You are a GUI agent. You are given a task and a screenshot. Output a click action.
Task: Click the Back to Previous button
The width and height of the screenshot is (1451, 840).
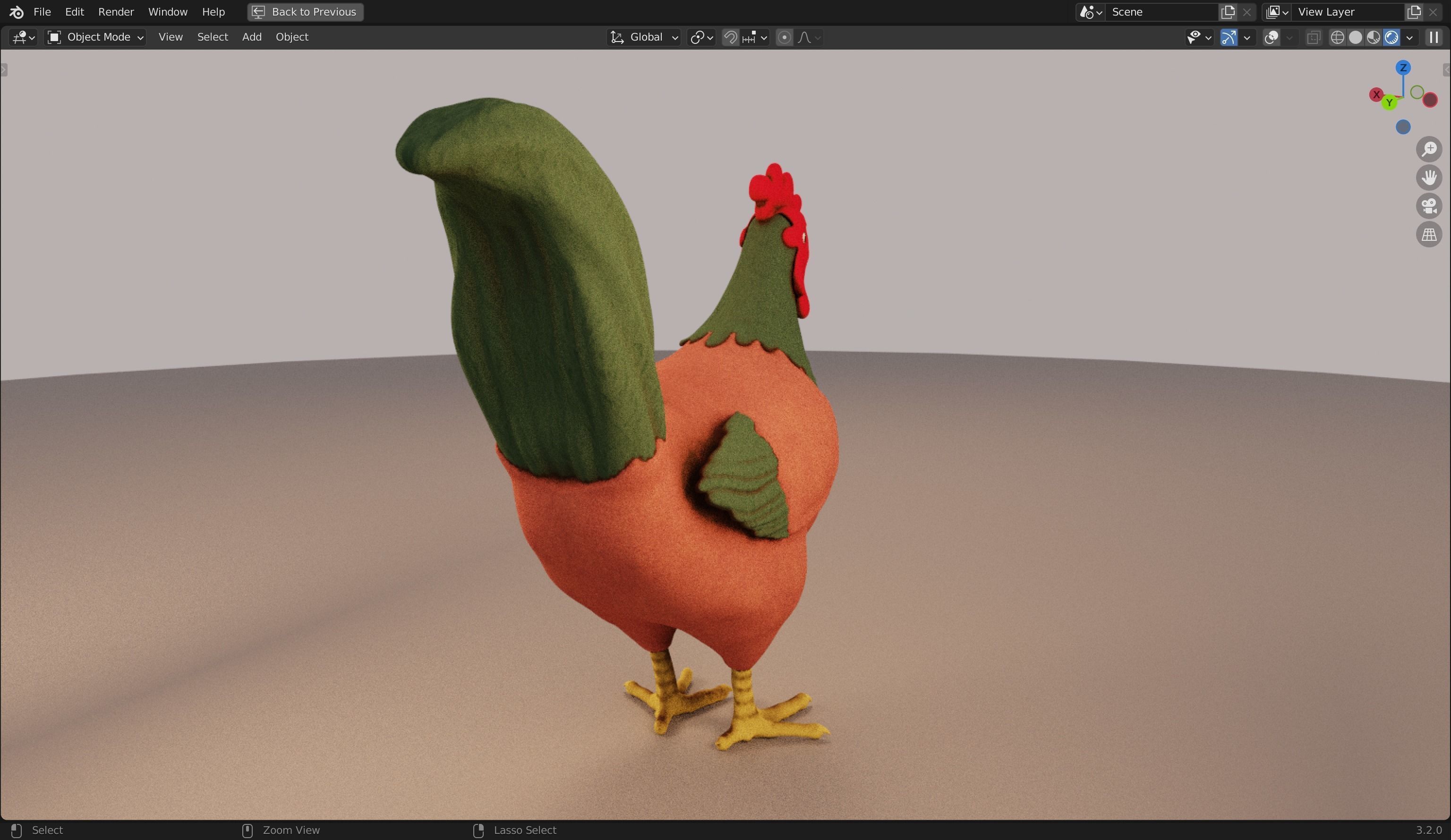[x=305, y=11]
